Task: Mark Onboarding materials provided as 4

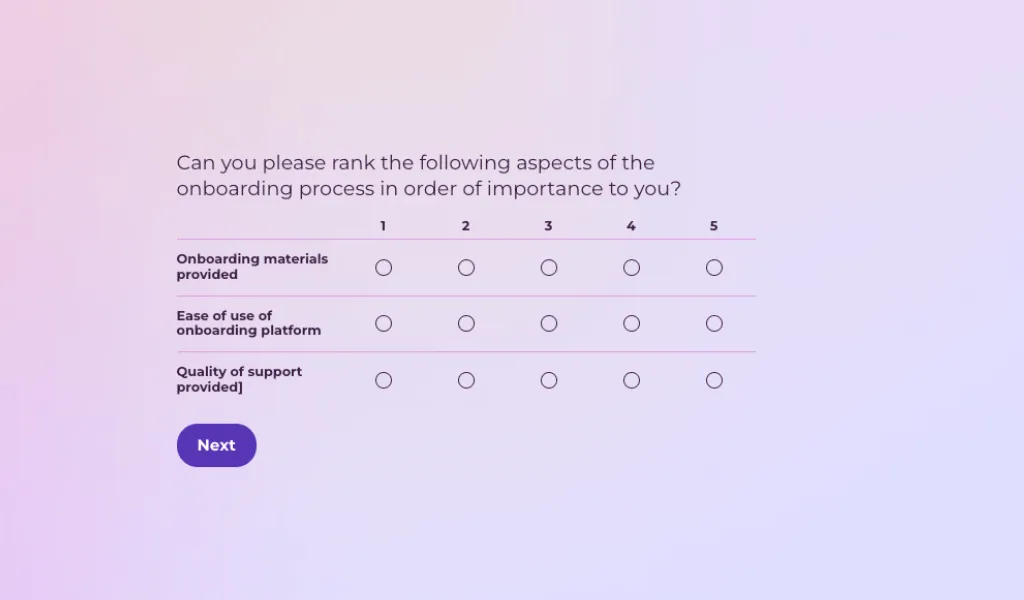Action: (x=631, y=268)
